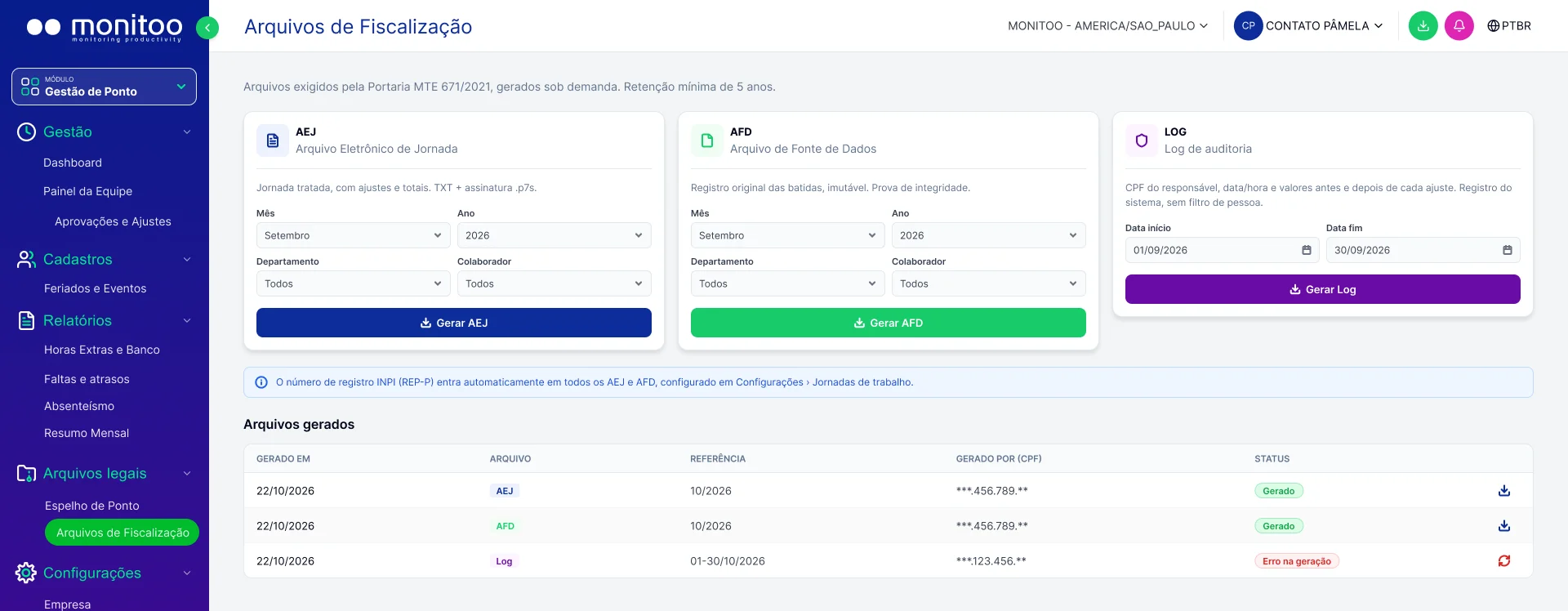Open the AEJ Ano dropdown
Screen dimensions: 1568x611
point(554,235)
